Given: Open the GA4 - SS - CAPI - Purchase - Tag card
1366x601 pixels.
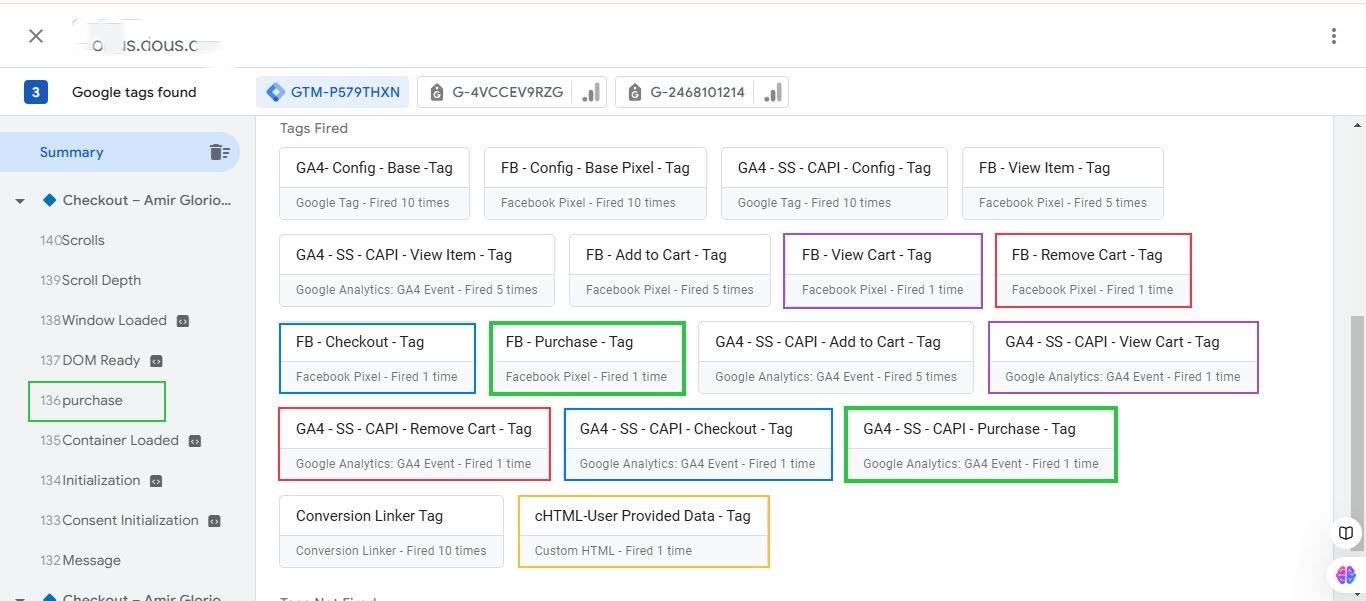Looking at the screenshot, I should pos(981,445).
